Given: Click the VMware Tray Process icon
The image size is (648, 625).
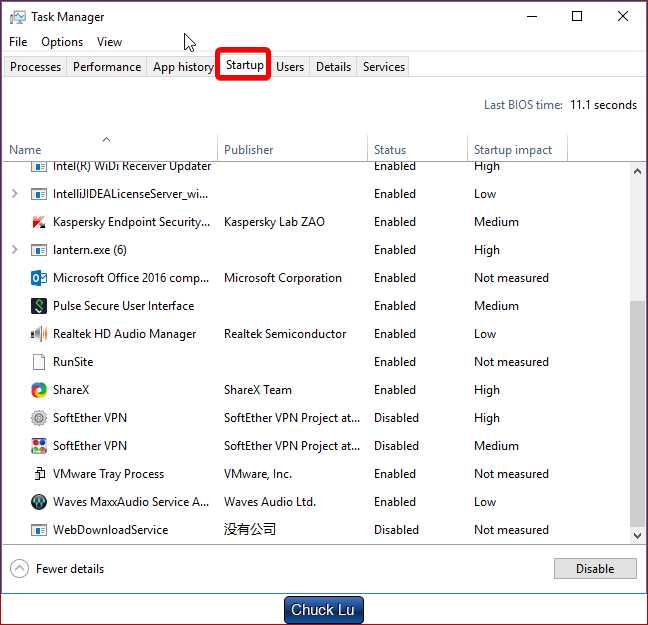Looking at the screenshot, I should 39,474.
